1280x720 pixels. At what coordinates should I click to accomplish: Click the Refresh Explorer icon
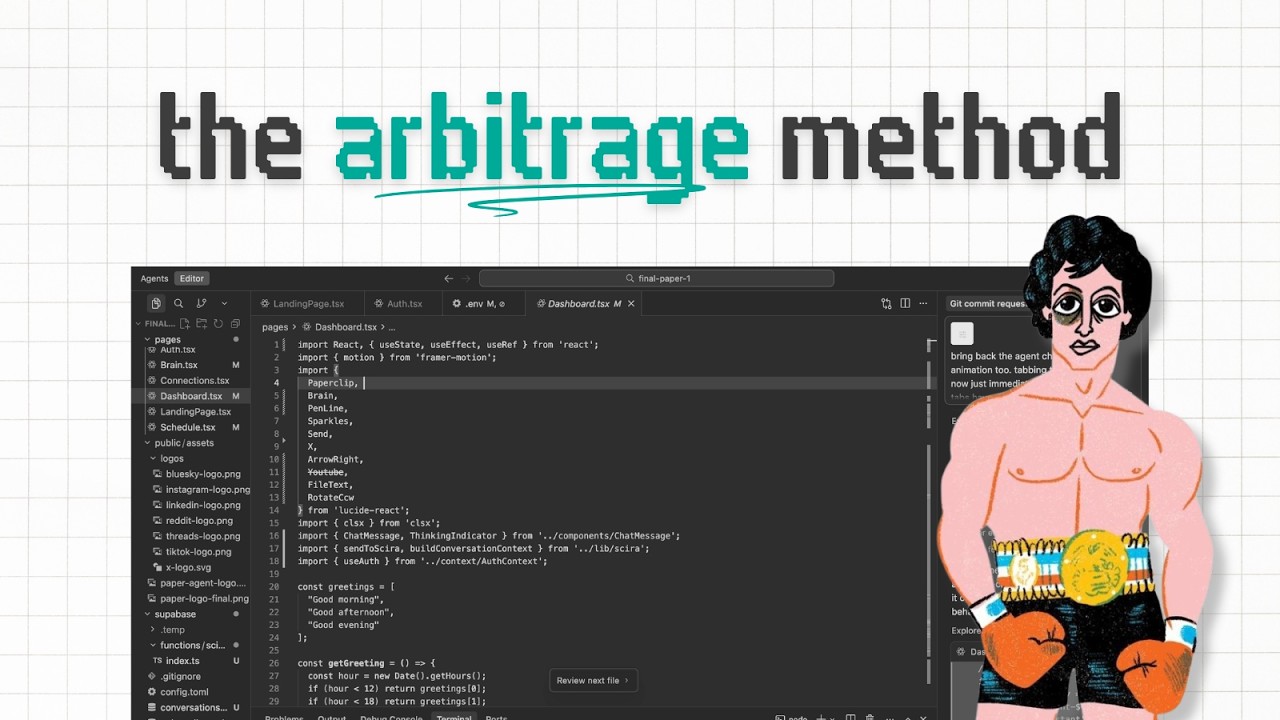click(218, 324)
